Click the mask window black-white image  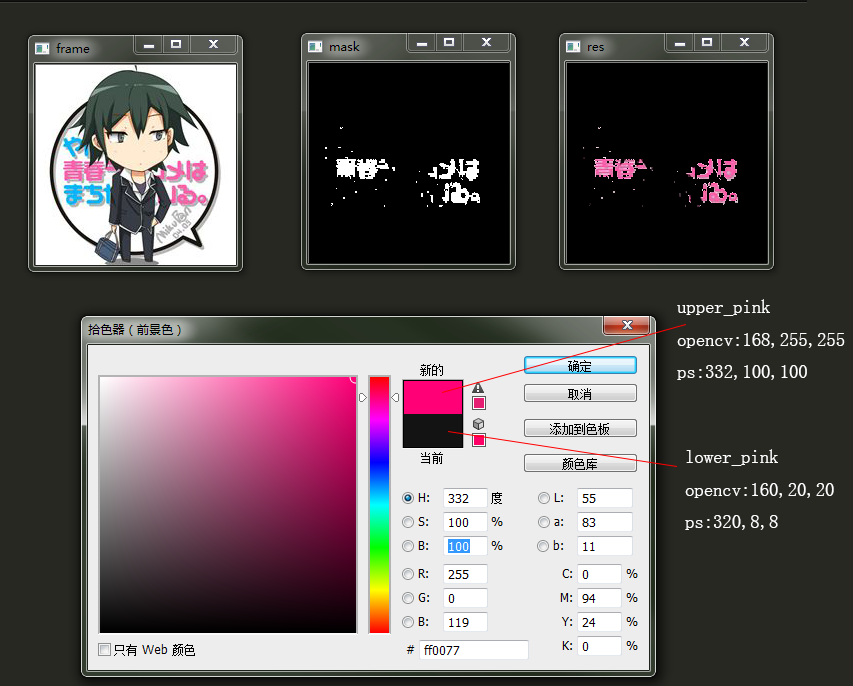pyautogui.click(x=409, y=163)
